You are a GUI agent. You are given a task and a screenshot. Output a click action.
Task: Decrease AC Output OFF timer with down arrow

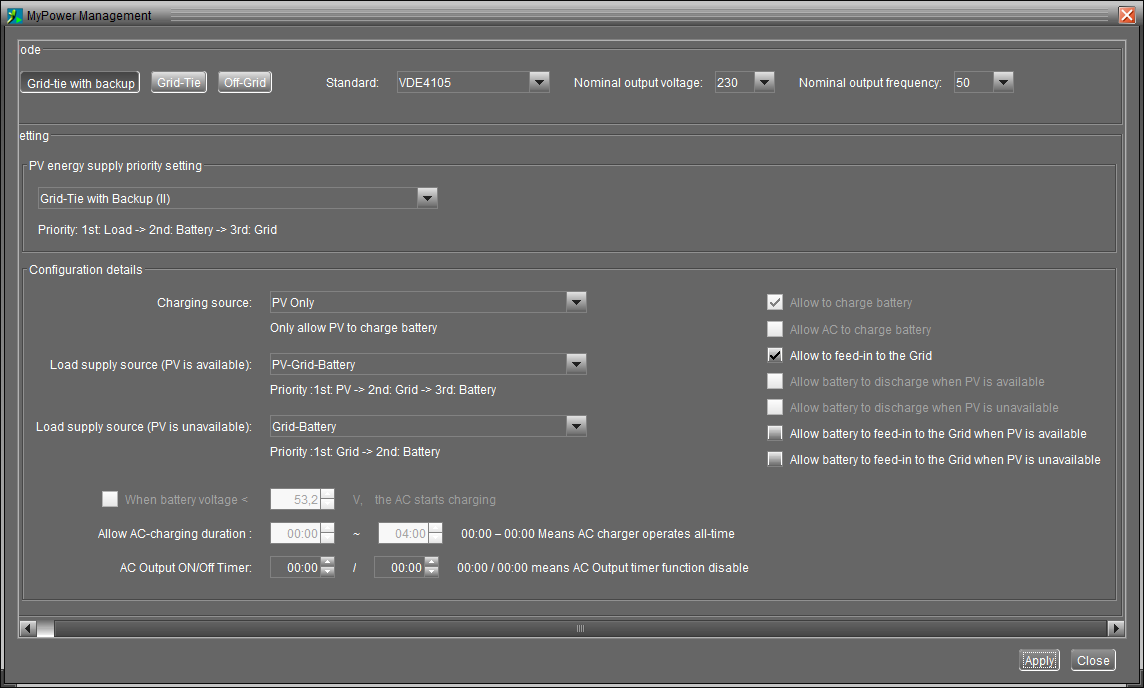[x=432, y=573]
